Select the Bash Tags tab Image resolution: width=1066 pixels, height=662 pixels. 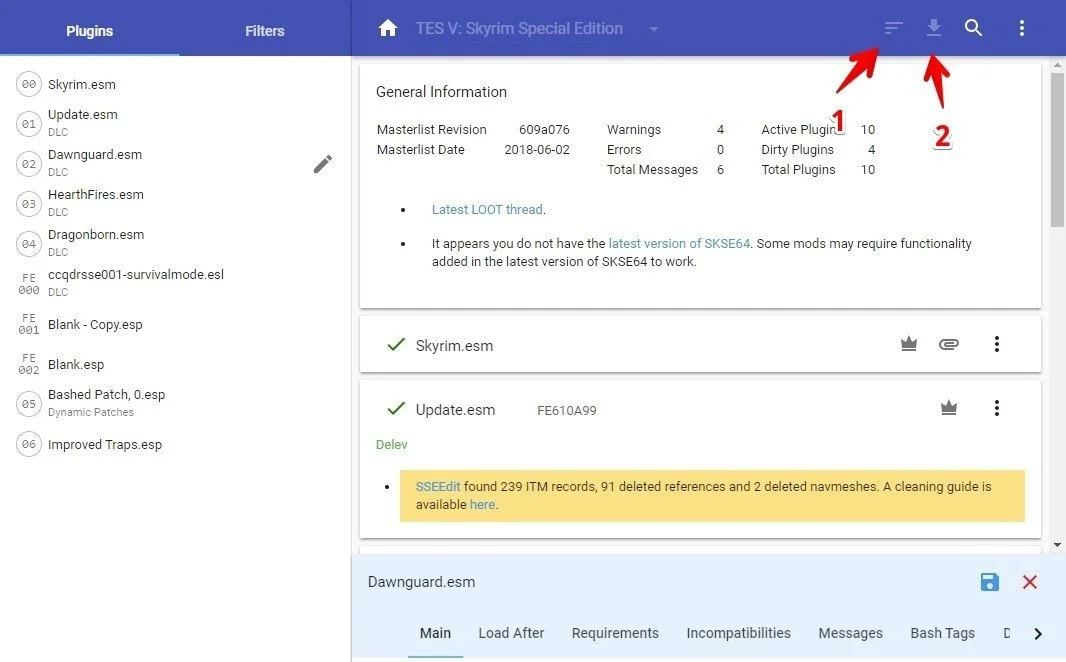(x=942, y=633)
